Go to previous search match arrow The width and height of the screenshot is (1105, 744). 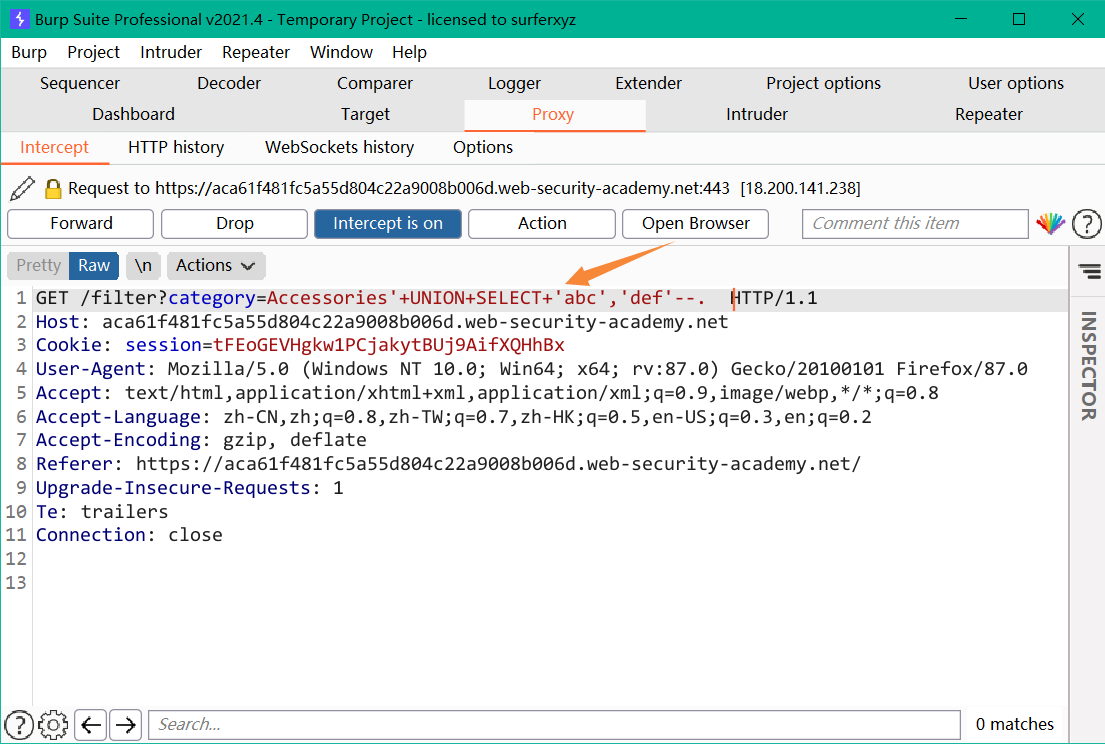pyautogui.click(x=90, y=724)
